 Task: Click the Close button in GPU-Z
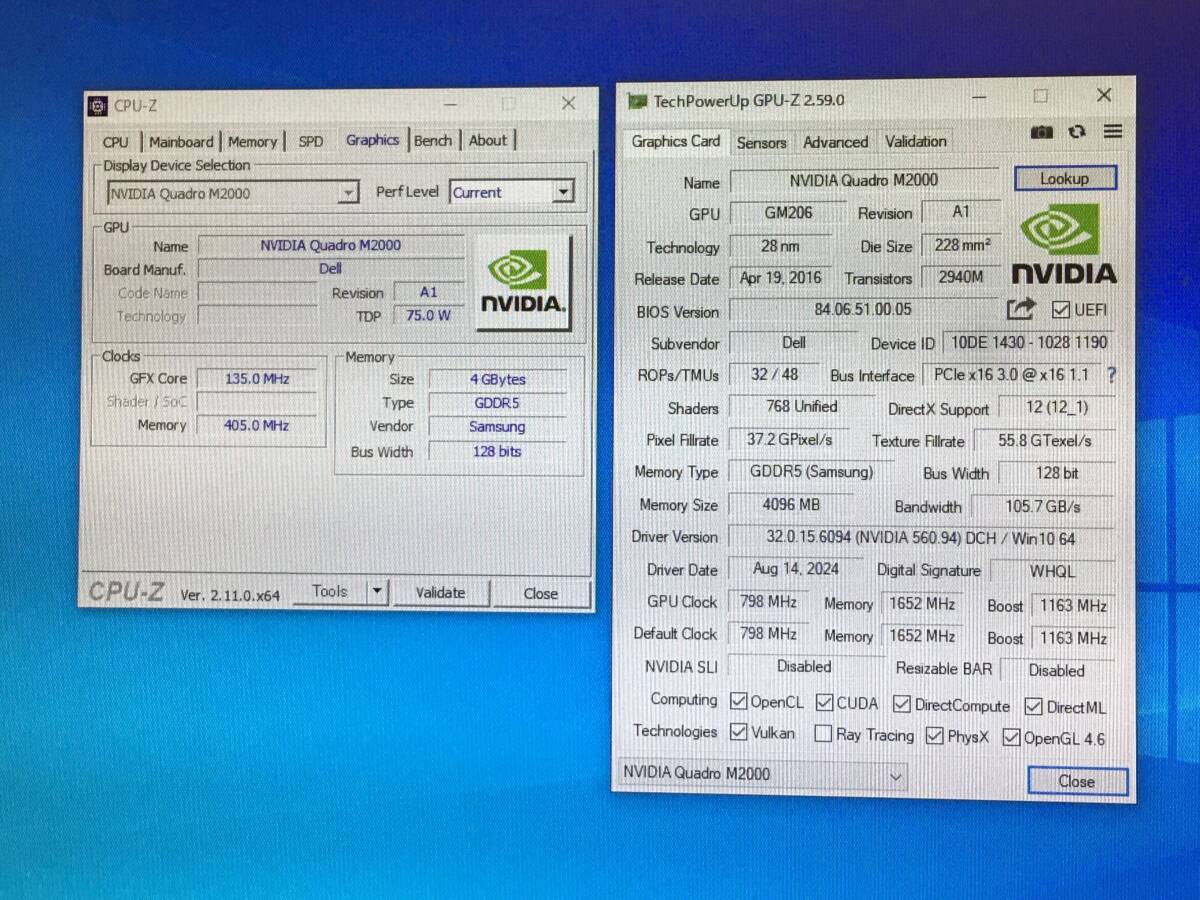(x=1077, y=782)
